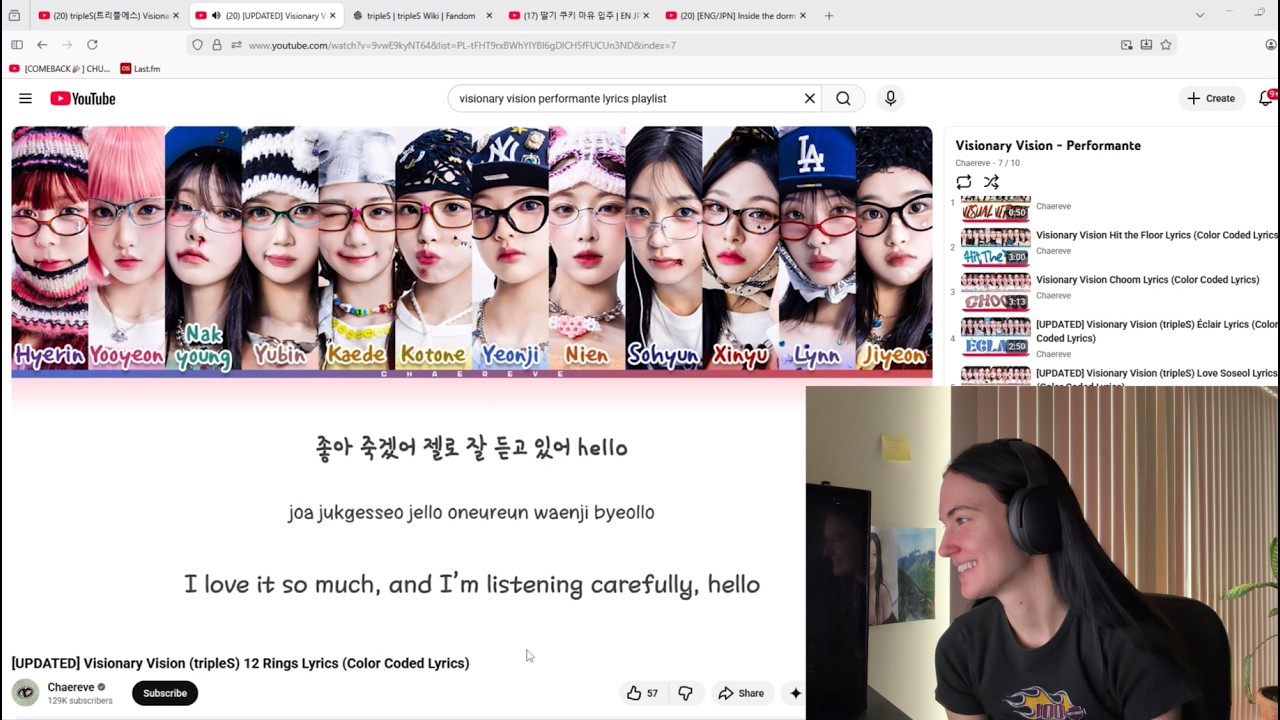Toggle shuffle playlist in playlist panel
The image size is (1280, 720).
pos(991,182)
